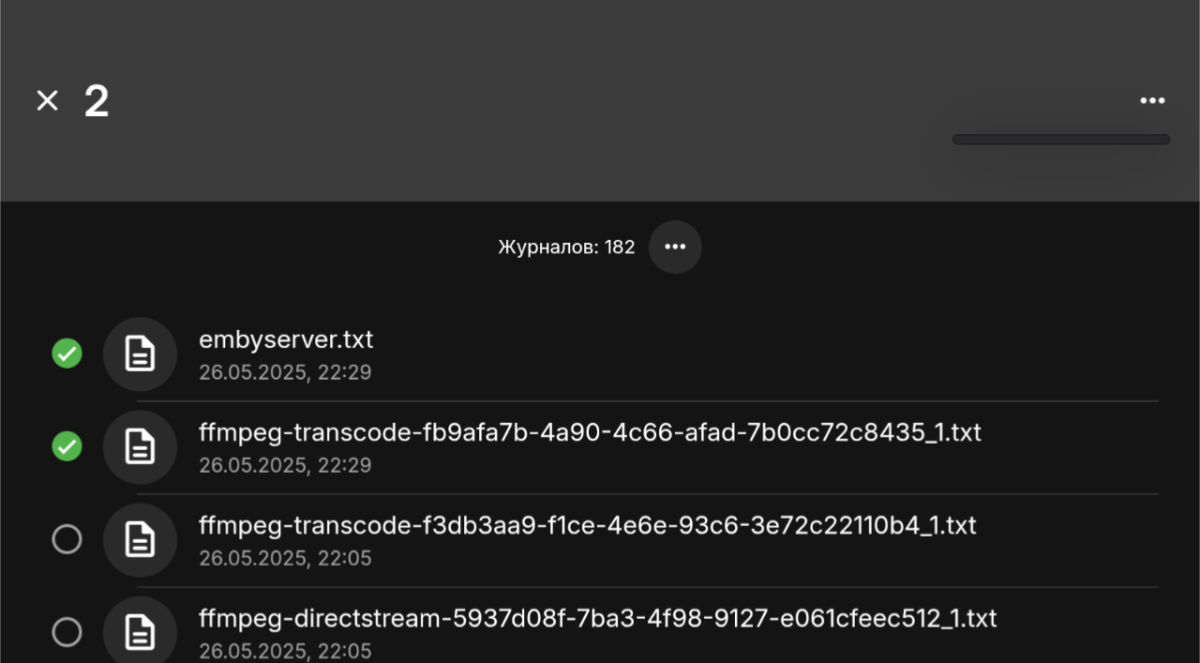This screenshot has height=663, width=1200.
Task: Check the circle next to the directstream log
Action: tap(66, 630)
